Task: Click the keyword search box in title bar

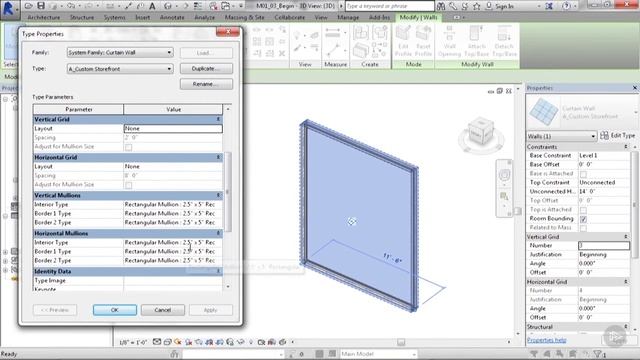Action: tap(389, 6)
